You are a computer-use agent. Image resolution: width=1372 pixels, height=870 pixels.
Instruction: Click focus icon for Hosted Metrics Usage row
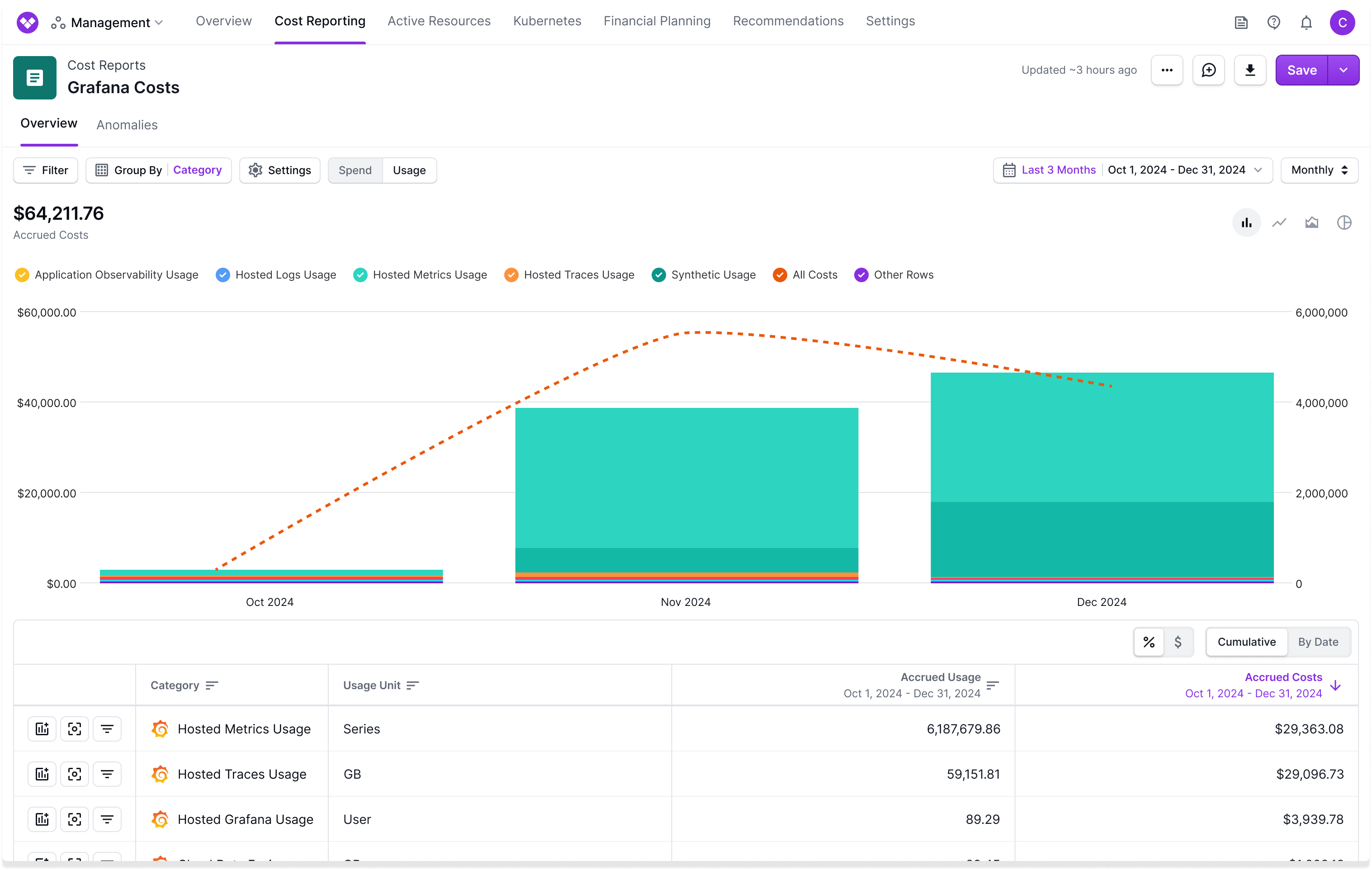click(x=75, y=729)
